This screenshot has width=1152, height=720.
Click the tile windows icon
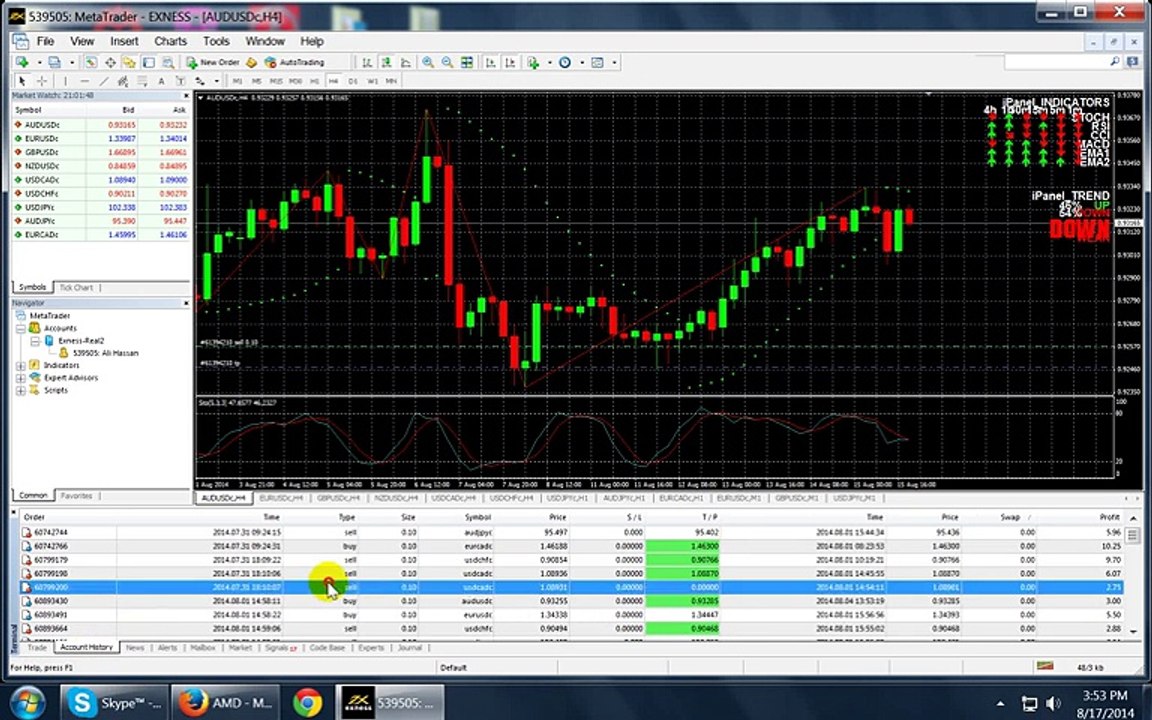coord(467,62)
